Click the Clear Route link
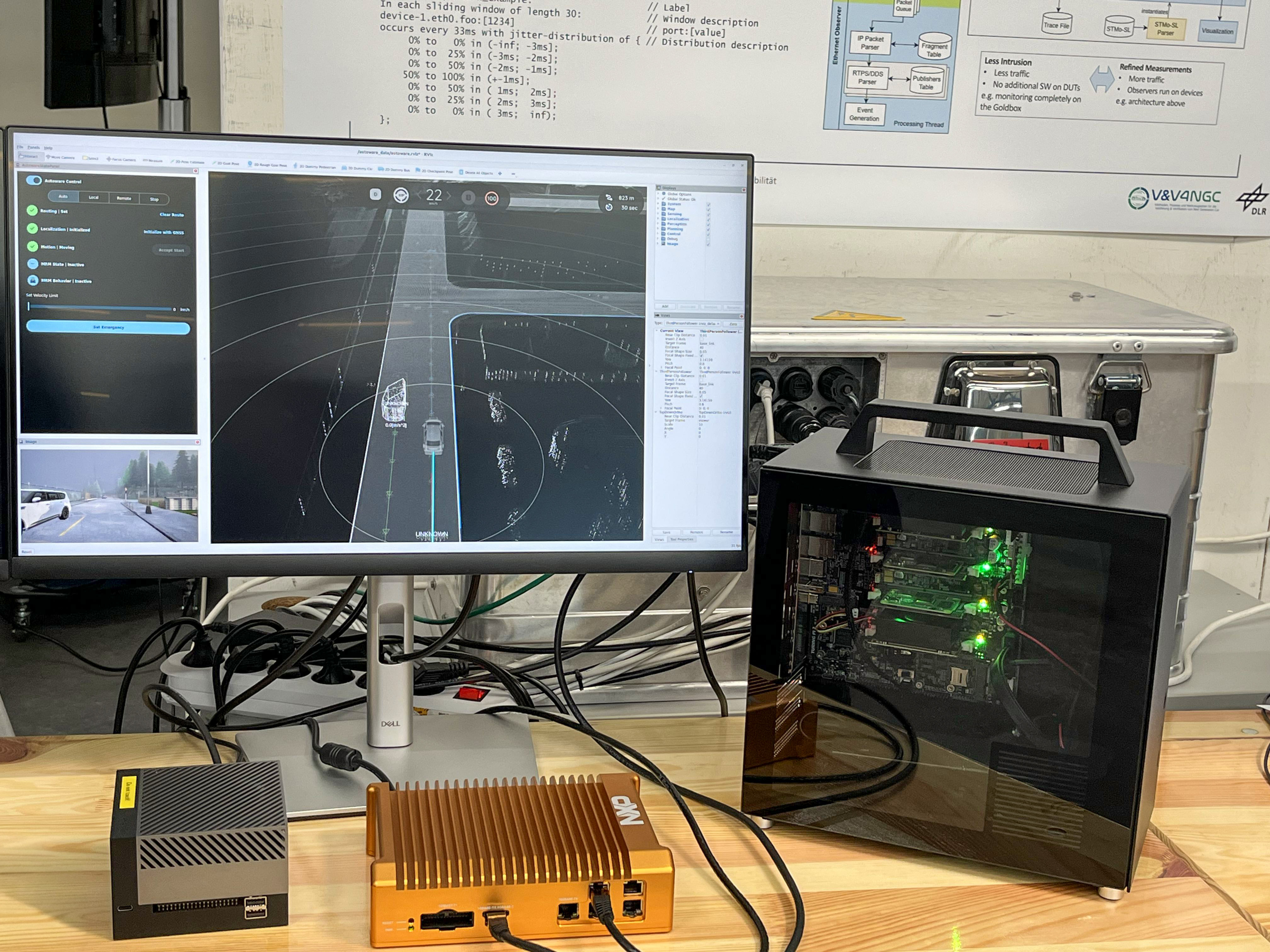The image size is (1270, 952). point(172,215)
